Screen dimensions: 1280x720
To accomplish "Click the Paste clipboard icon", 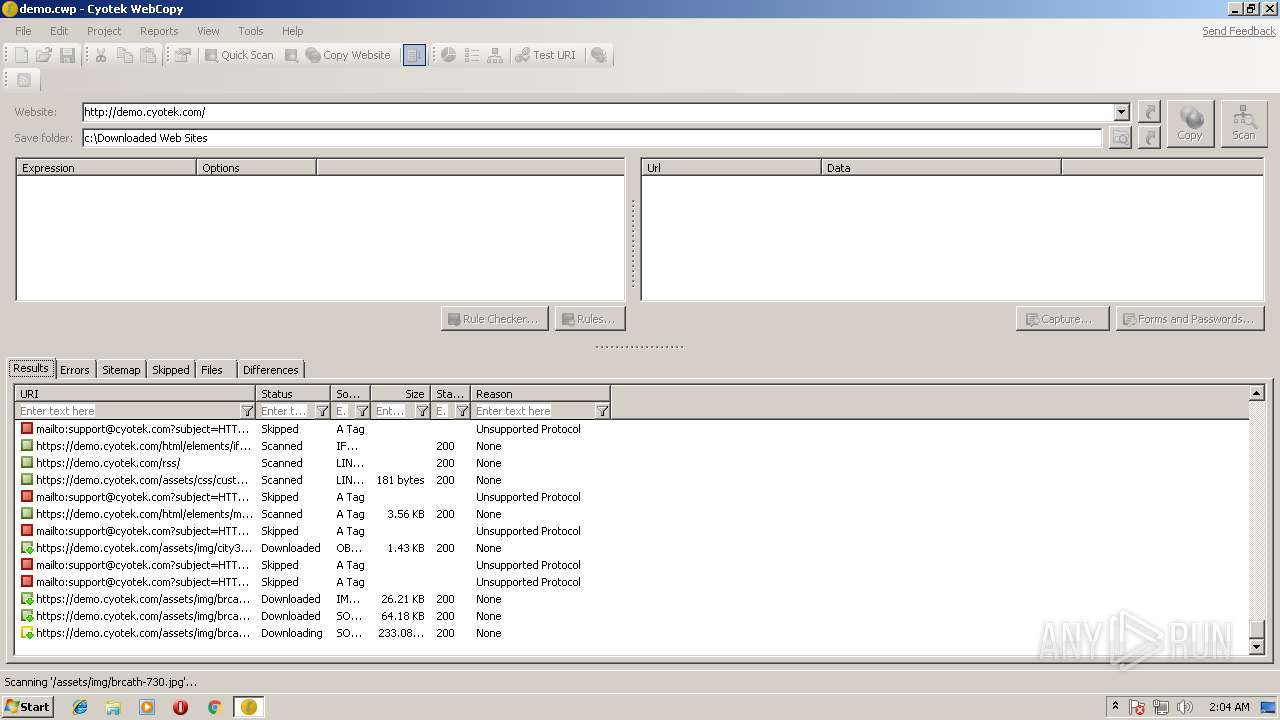I will click(x=148, y=55).
